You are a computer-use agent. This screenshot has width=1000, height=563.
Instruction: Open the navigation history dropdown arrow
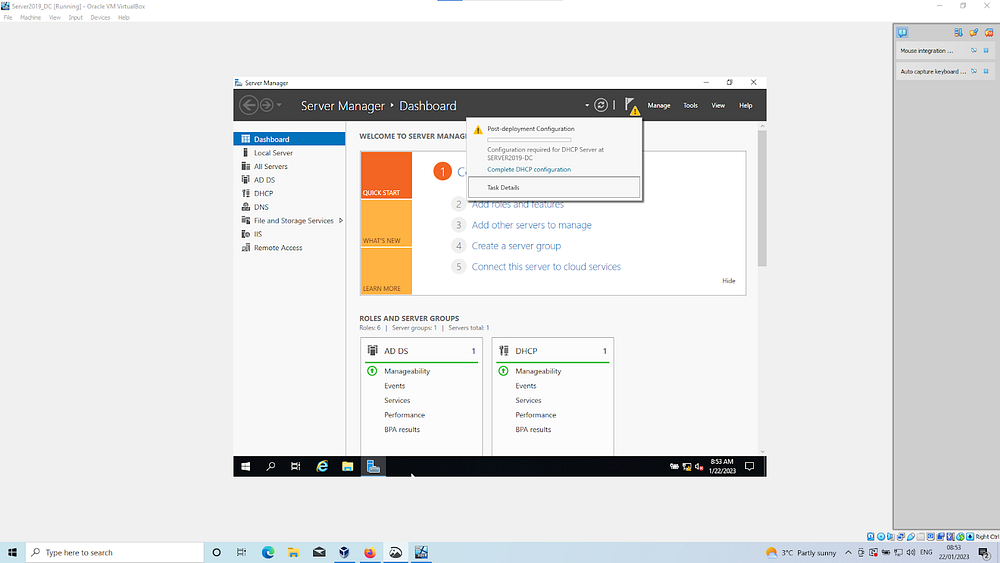click(x=279, y=105)
